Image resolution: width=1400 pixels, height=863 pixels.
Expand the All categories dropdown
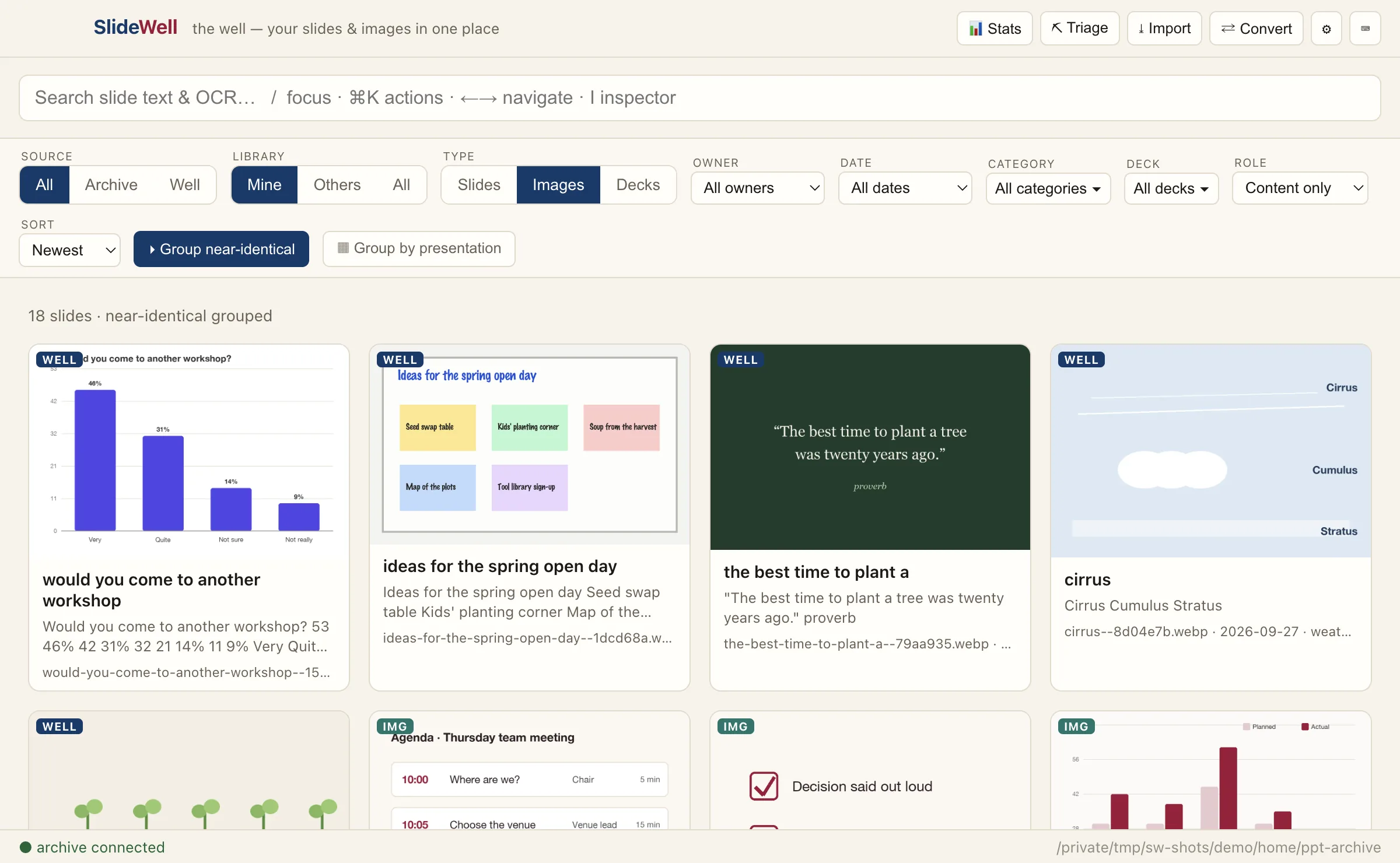pyautogui.click(x=1048, y=188)
